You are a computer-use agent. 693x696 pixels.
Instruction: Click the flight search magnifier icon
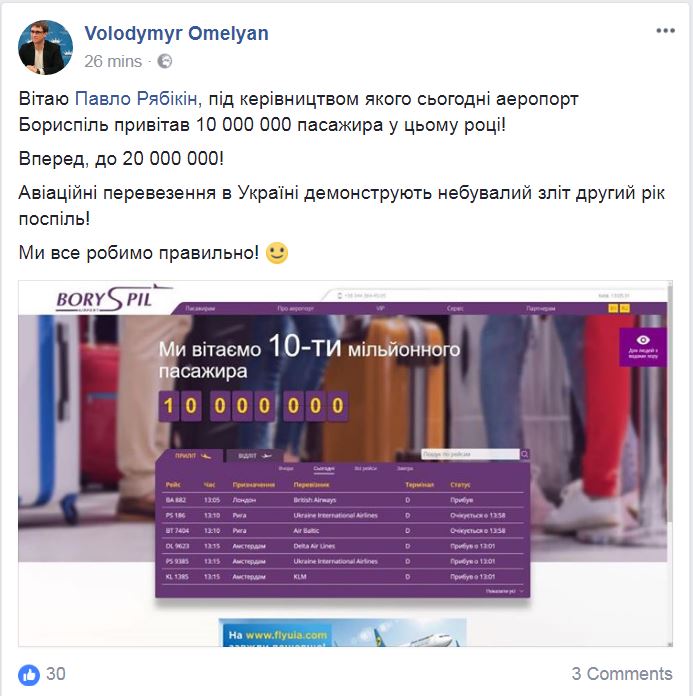pos(524,454)
